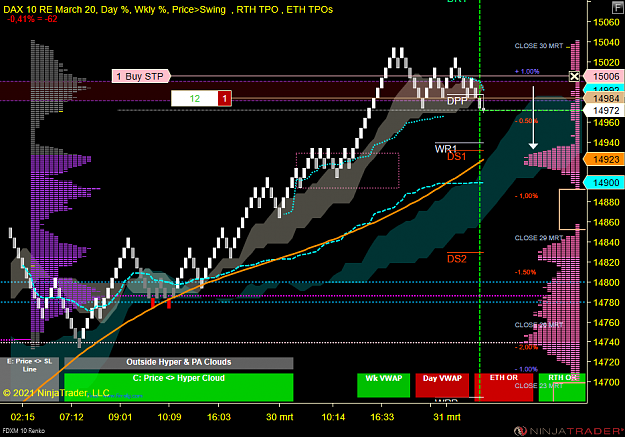Click the -1.50% level label

(525, 272)
